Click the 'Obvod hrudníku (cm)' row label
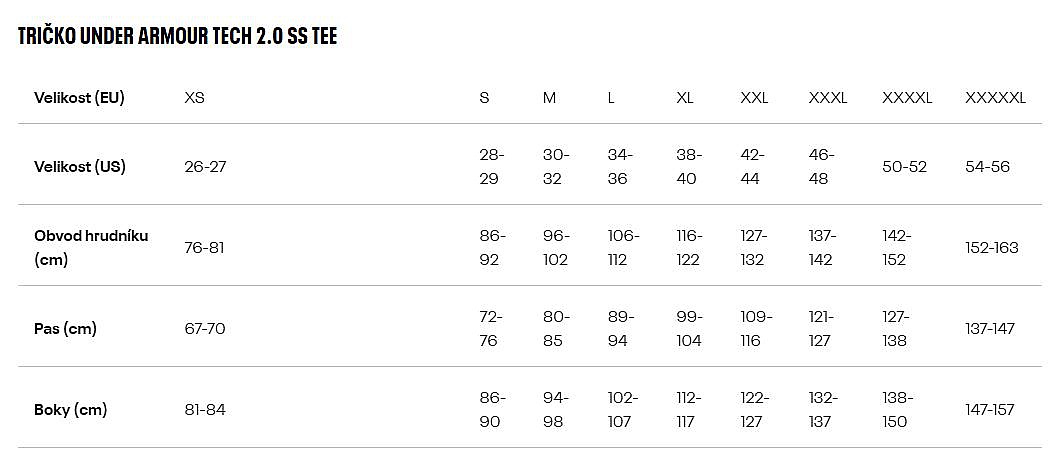Screen dimensions: 1062x458 (x=91, y=247)
